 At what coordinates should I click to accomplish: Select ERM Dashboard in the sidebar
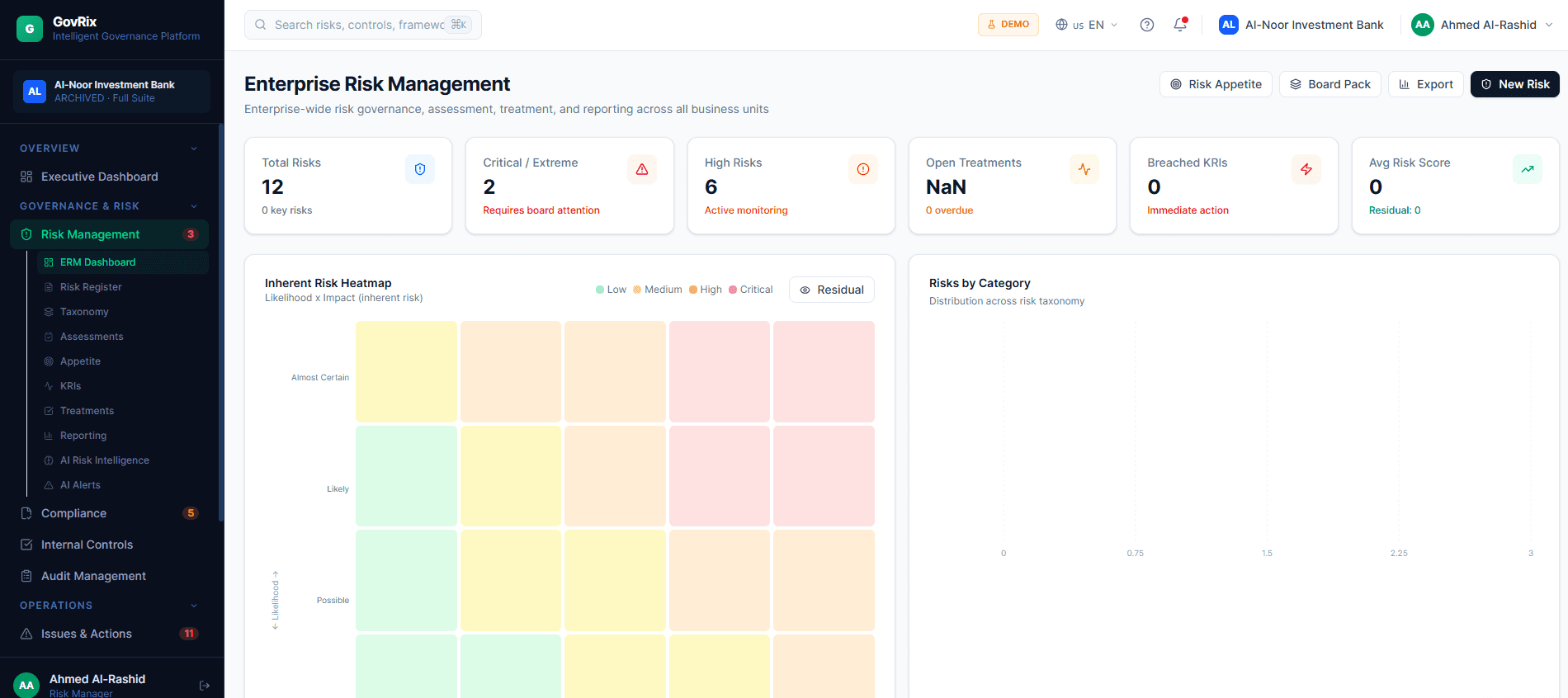click(x=122, y=262)
